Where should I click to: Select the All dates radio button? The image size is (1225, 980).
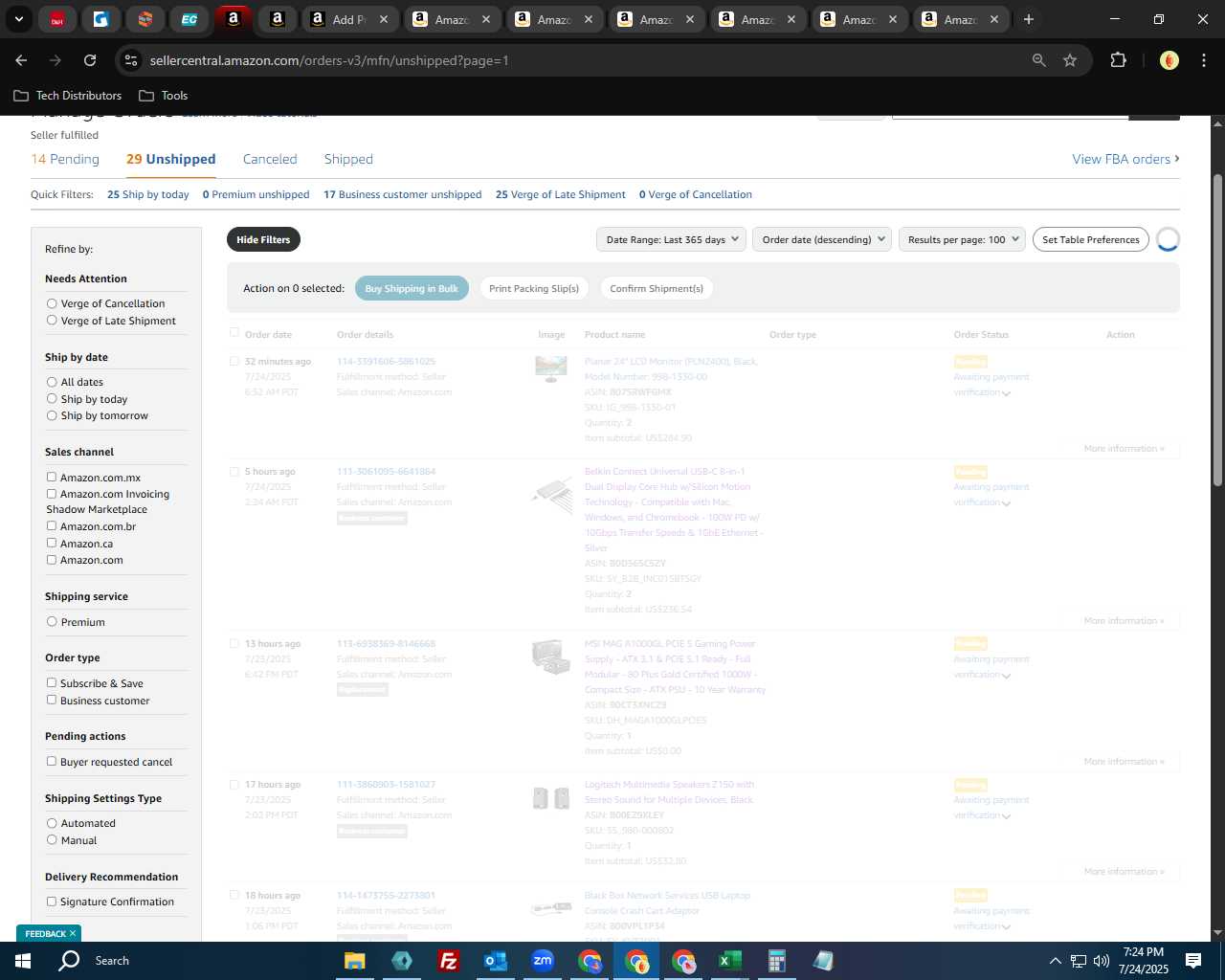tap(52, 382)
